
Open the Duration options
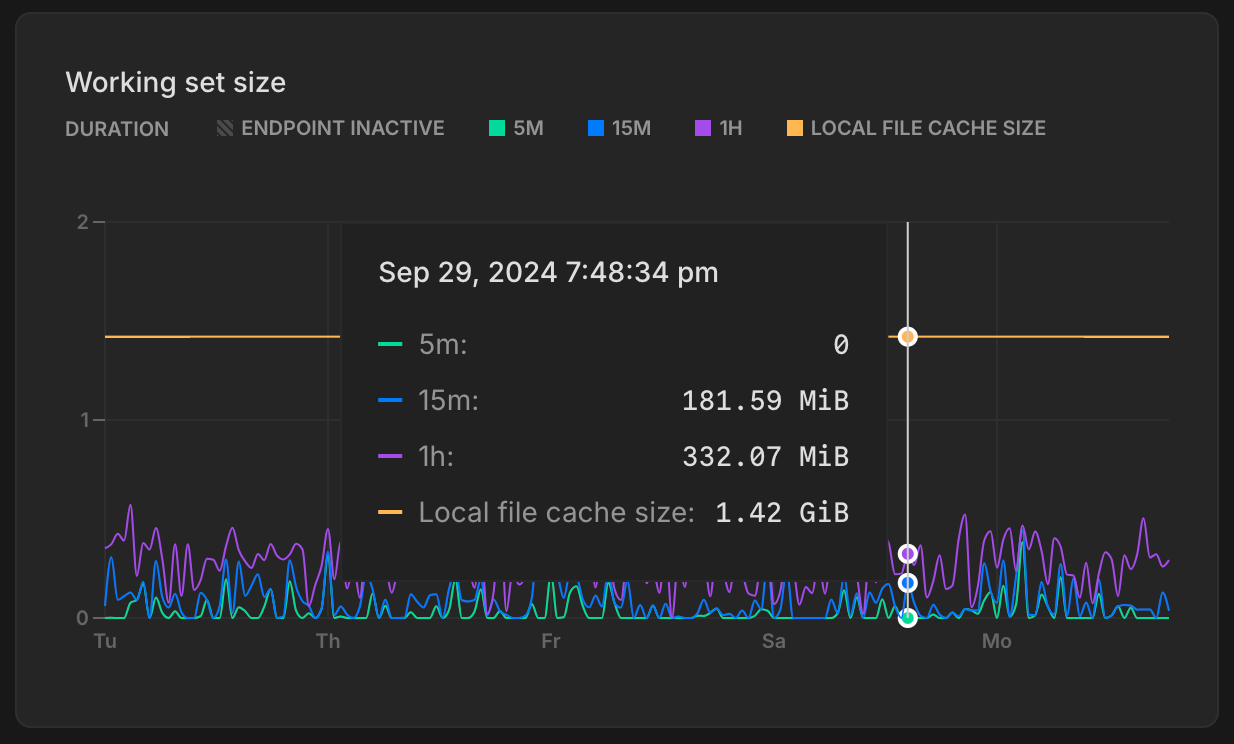[x=117, y=128]
